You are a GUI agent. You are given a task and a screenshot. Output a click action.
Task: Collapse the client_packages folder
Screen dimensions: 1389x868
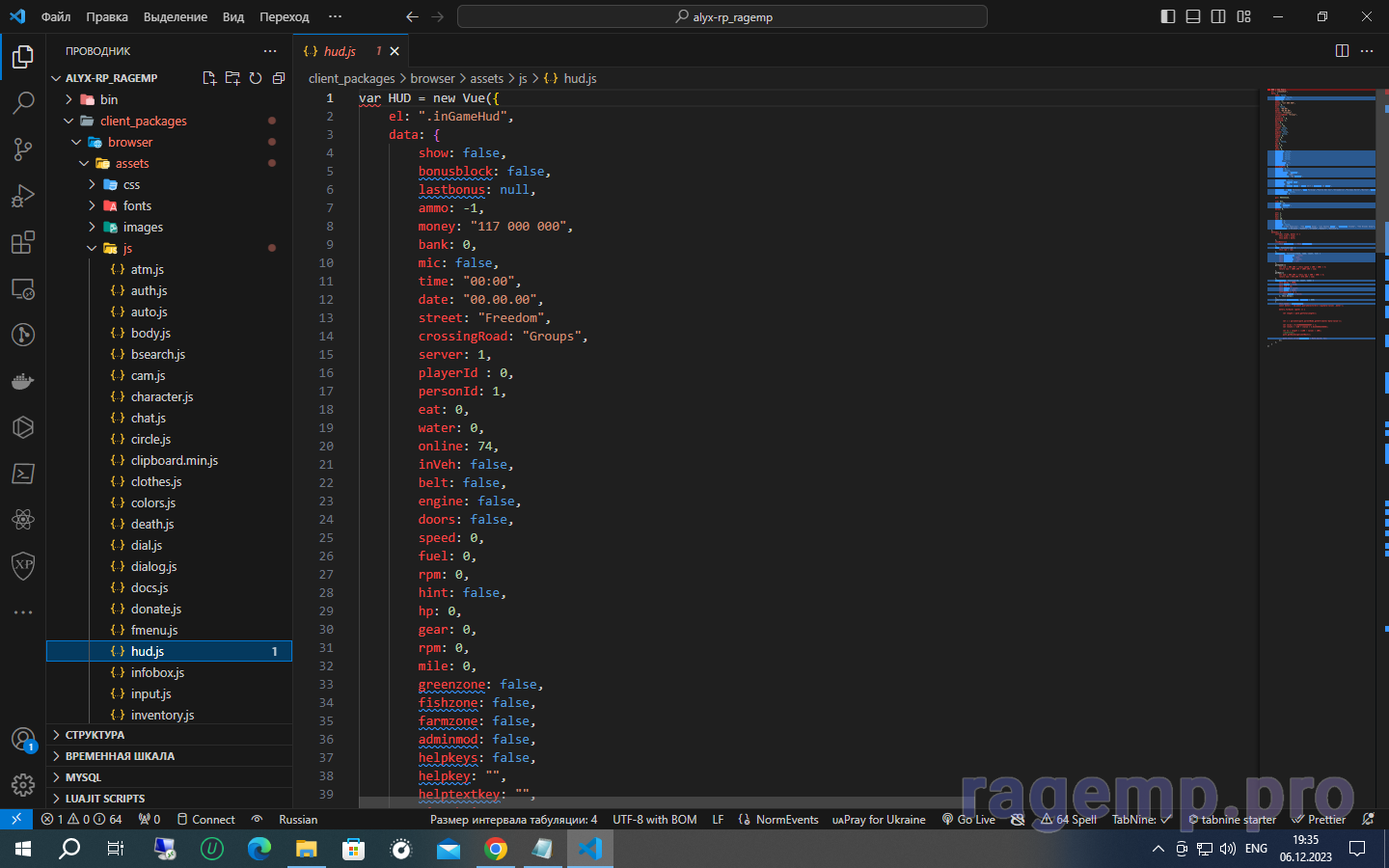pos(143,121)
